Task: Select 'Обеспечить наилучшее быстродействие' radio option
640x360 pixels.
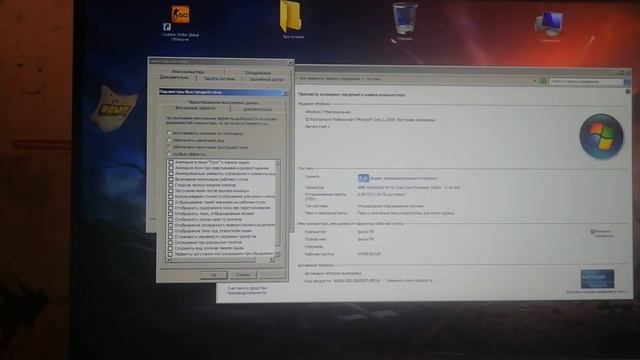Action: (x=169, y=147)
